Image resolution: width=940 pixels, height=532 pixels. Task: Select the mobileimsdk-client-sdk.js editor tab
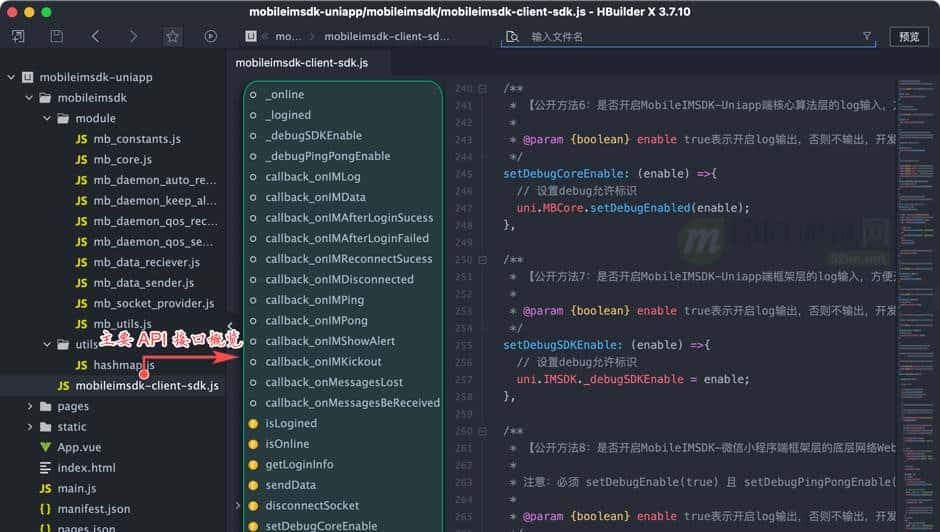(302, 63)
